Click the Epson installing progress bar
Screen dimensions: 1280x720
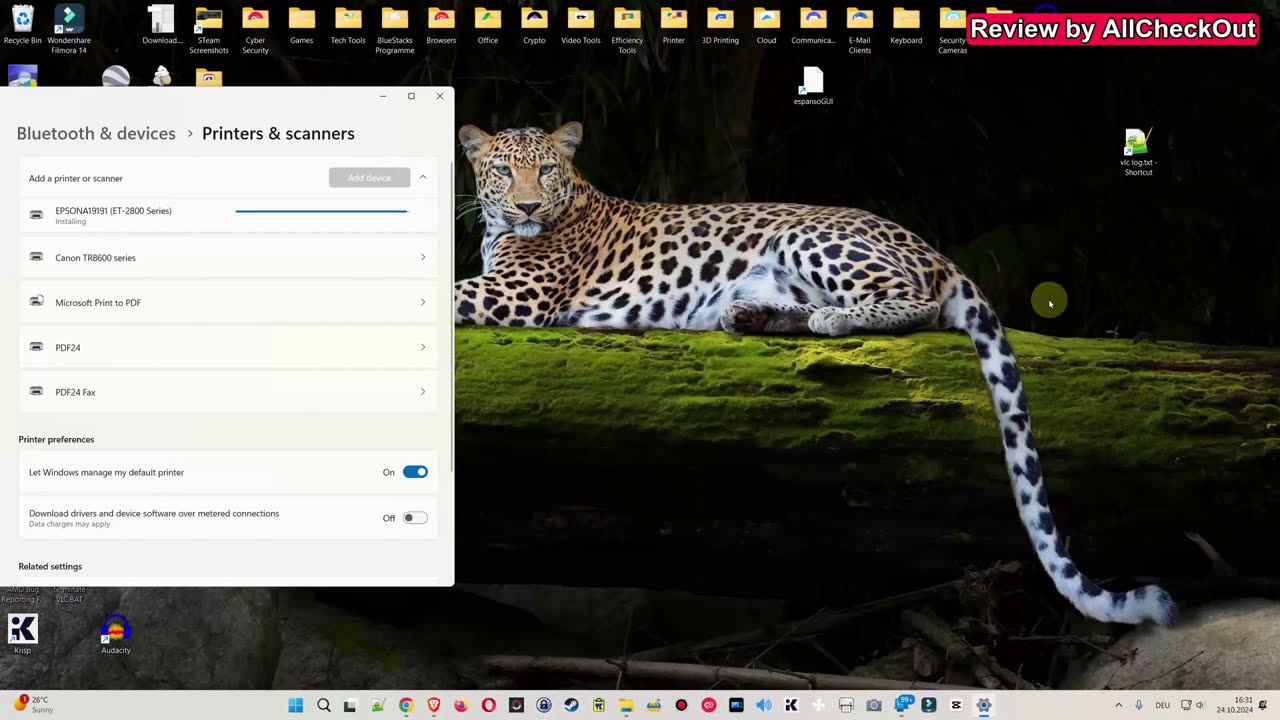322,211
